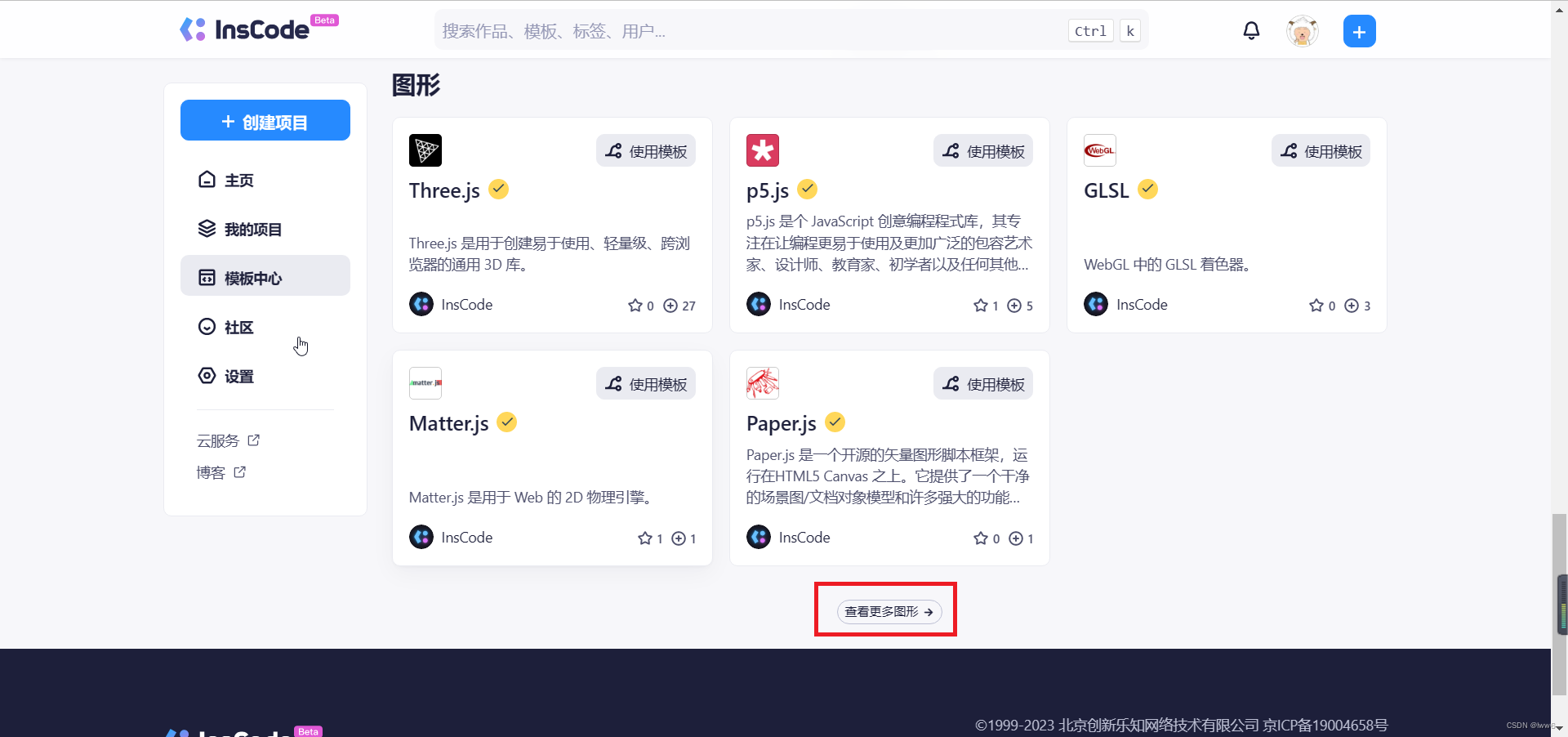Viewport: 1568px width, 737px height.
Task: Use the Paper.js template
Action: click(x=983, y=384)
